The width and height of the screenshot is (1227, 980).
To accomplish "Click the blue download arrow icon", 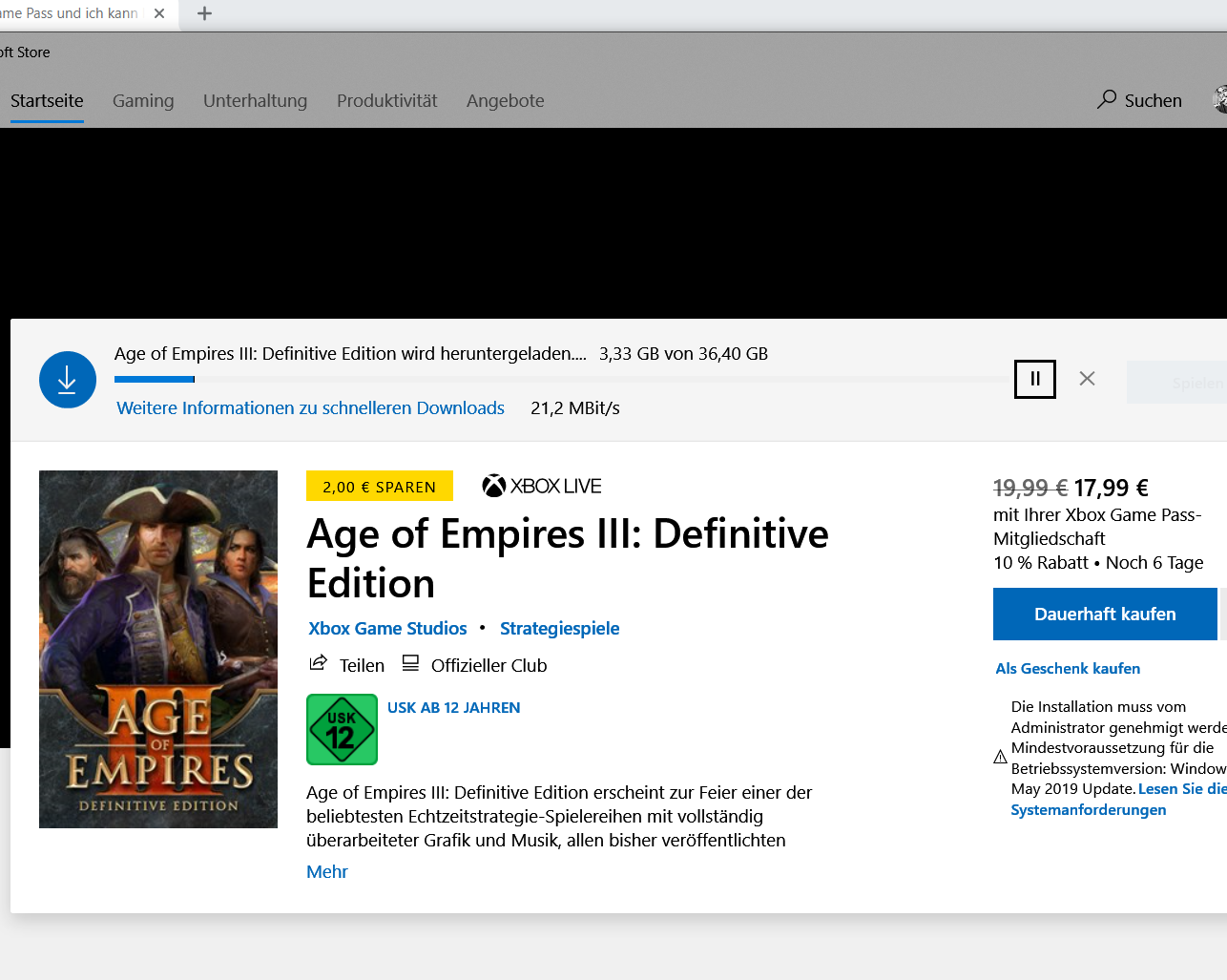I will click(x=68, y=379).
